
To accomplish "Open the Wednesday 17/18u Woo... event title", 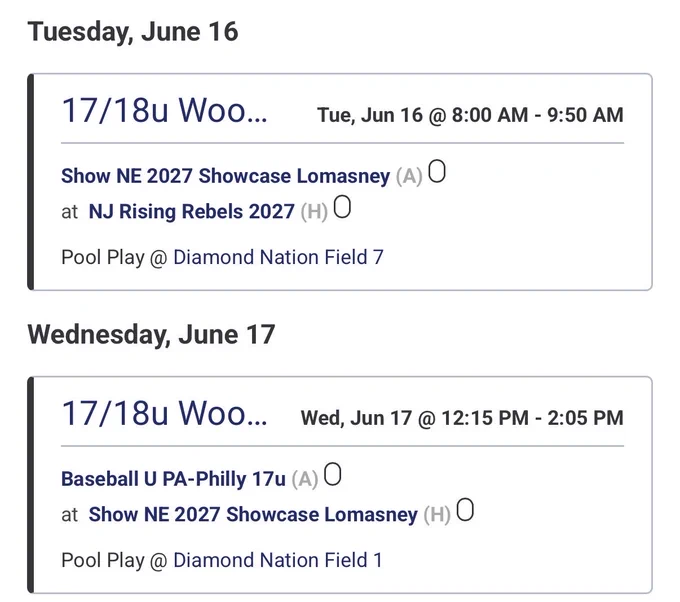I will pos(164,413).
